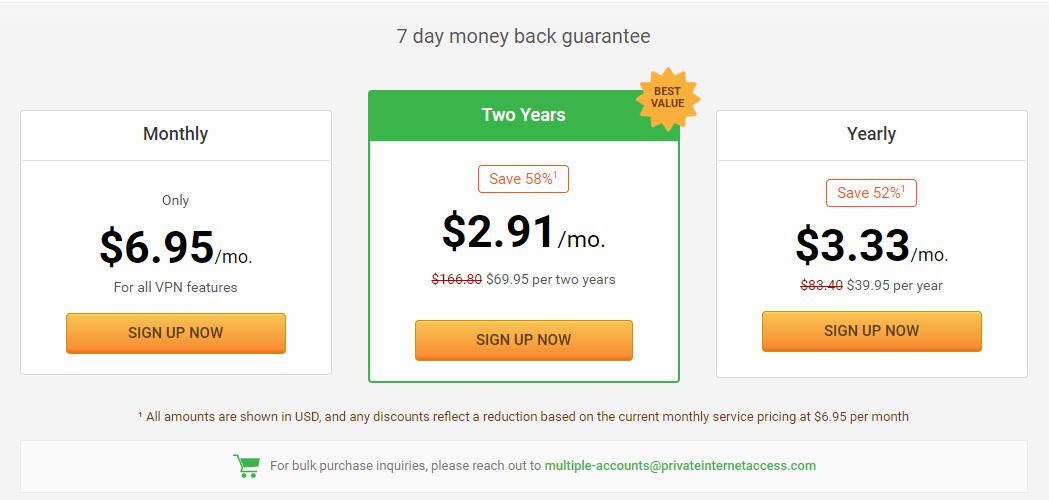Click the Save 58% discount badge
Screen dimensions: 1049x500
523,179
